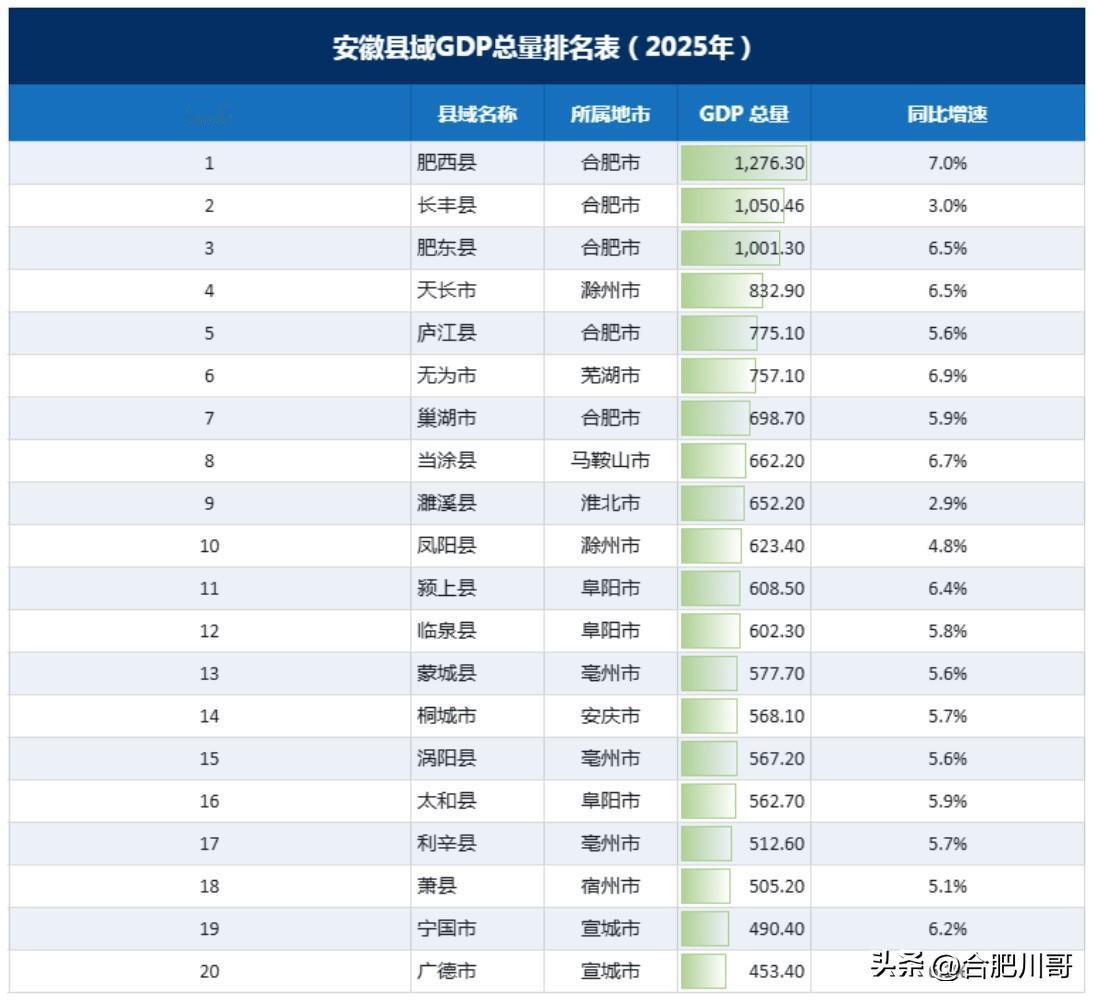Select GDP value 775.10
Image resolution: width=1097 pixels, height=1003 pixels.
[x=777, y=333]
